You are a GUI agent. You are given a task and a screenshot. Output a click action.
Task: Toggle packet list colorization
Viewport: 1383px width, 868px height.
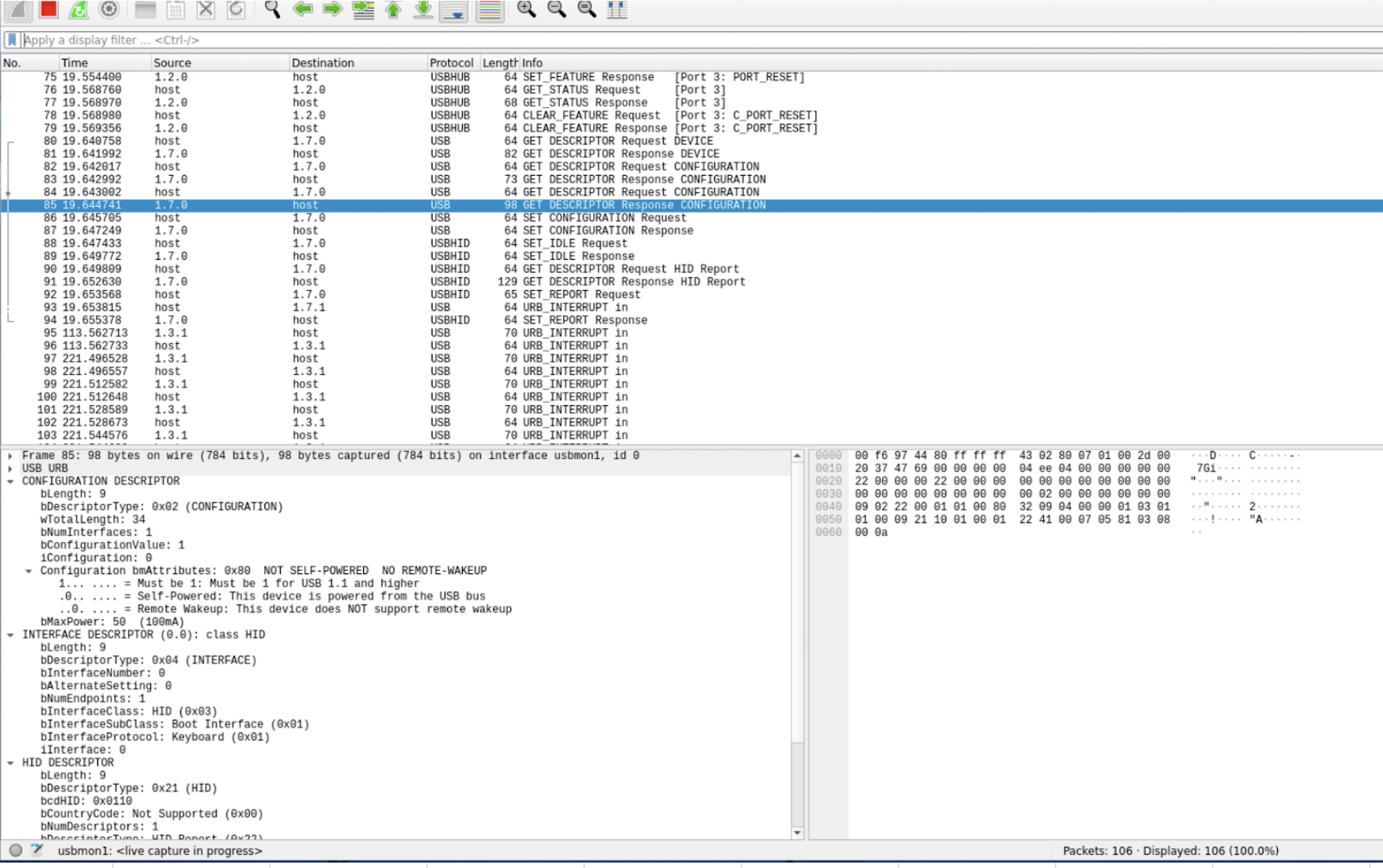[489, 10]
